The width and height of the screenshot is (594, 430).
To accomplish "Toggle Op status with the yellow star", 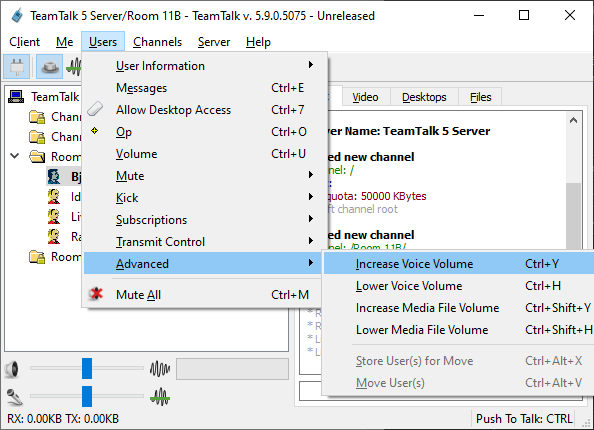I will [95, 131].
